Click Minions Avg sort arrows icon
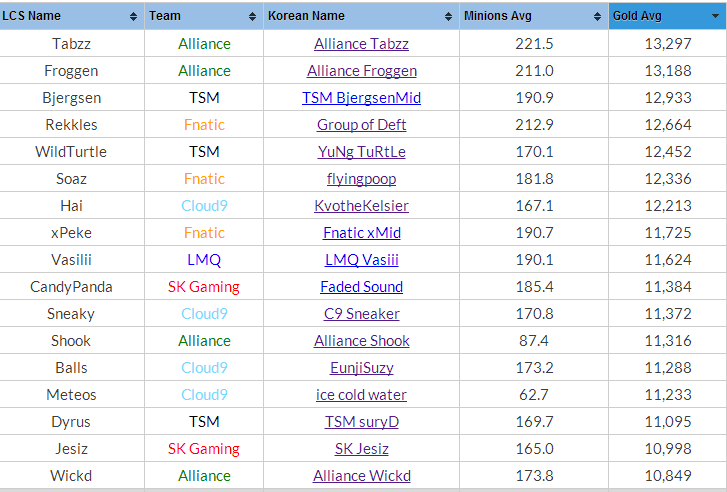 tap(597, 17)
